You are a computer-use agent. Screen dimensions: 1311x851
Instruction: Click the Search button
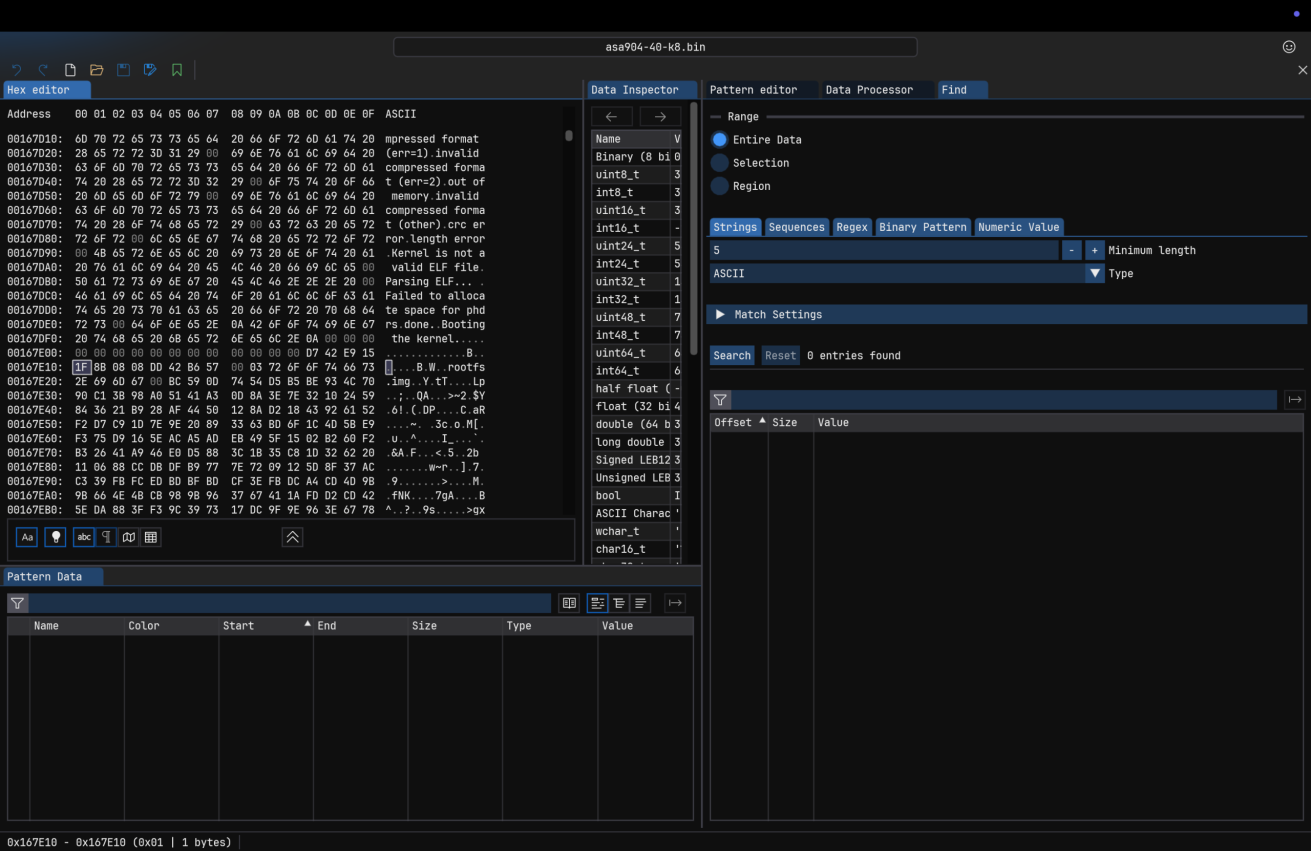point(732,355)
